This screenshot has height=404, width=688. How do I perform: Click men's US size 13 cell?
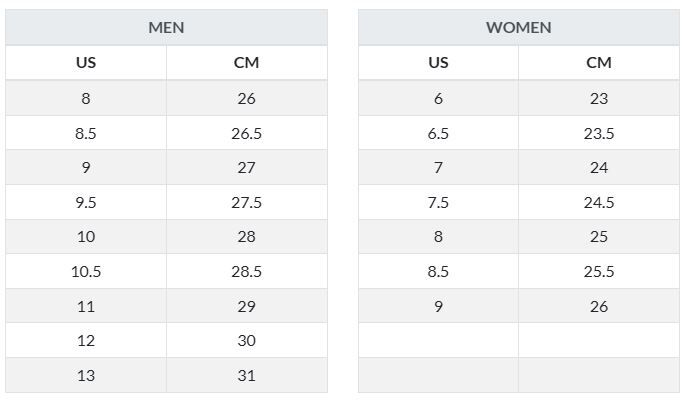point(86,375)
